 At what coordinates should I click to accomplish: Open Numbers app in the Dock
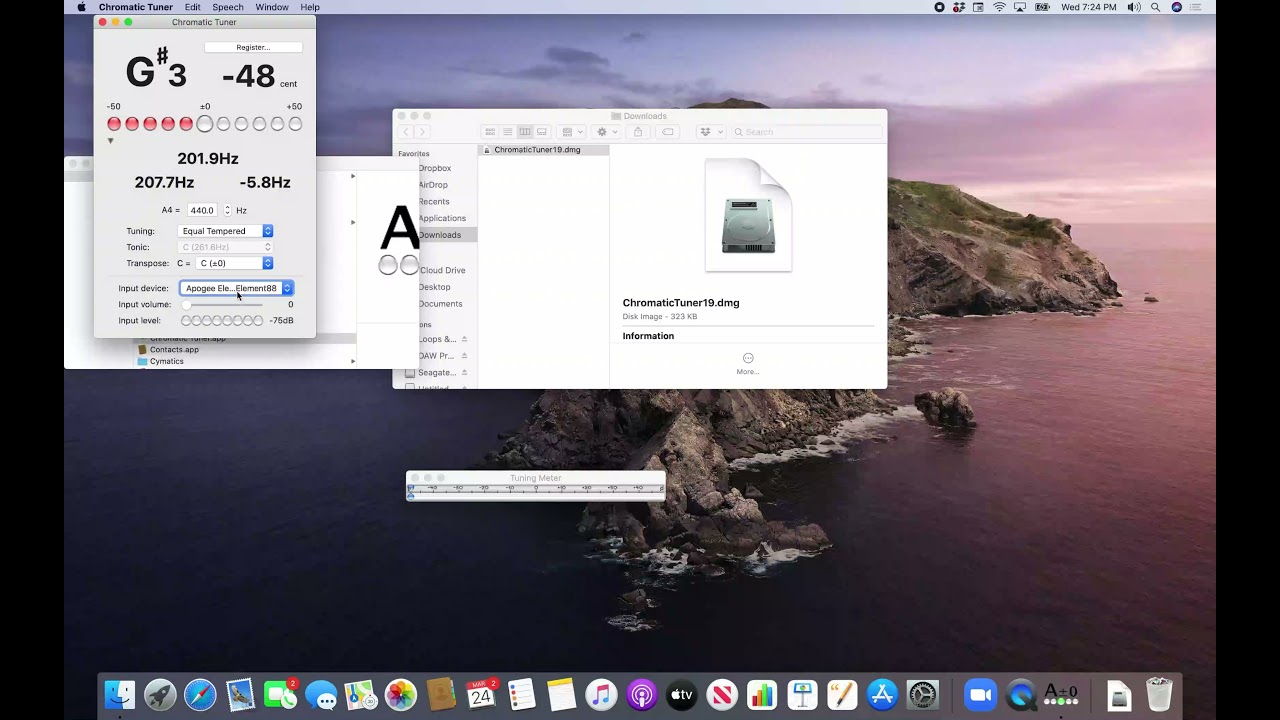(x=762, y=695)
